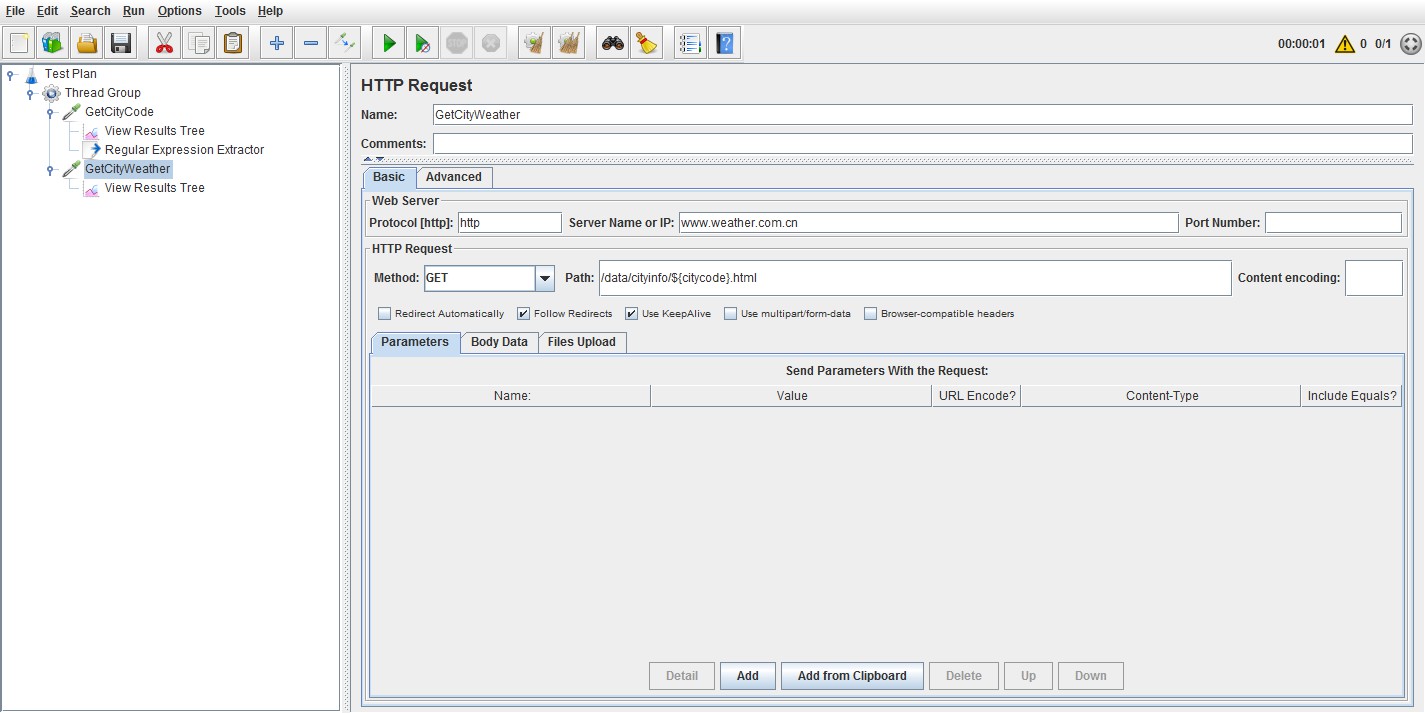This screenshot has height=713, width=1425.
Task: Open the Run menu
Action: click(x=134, y=11)
